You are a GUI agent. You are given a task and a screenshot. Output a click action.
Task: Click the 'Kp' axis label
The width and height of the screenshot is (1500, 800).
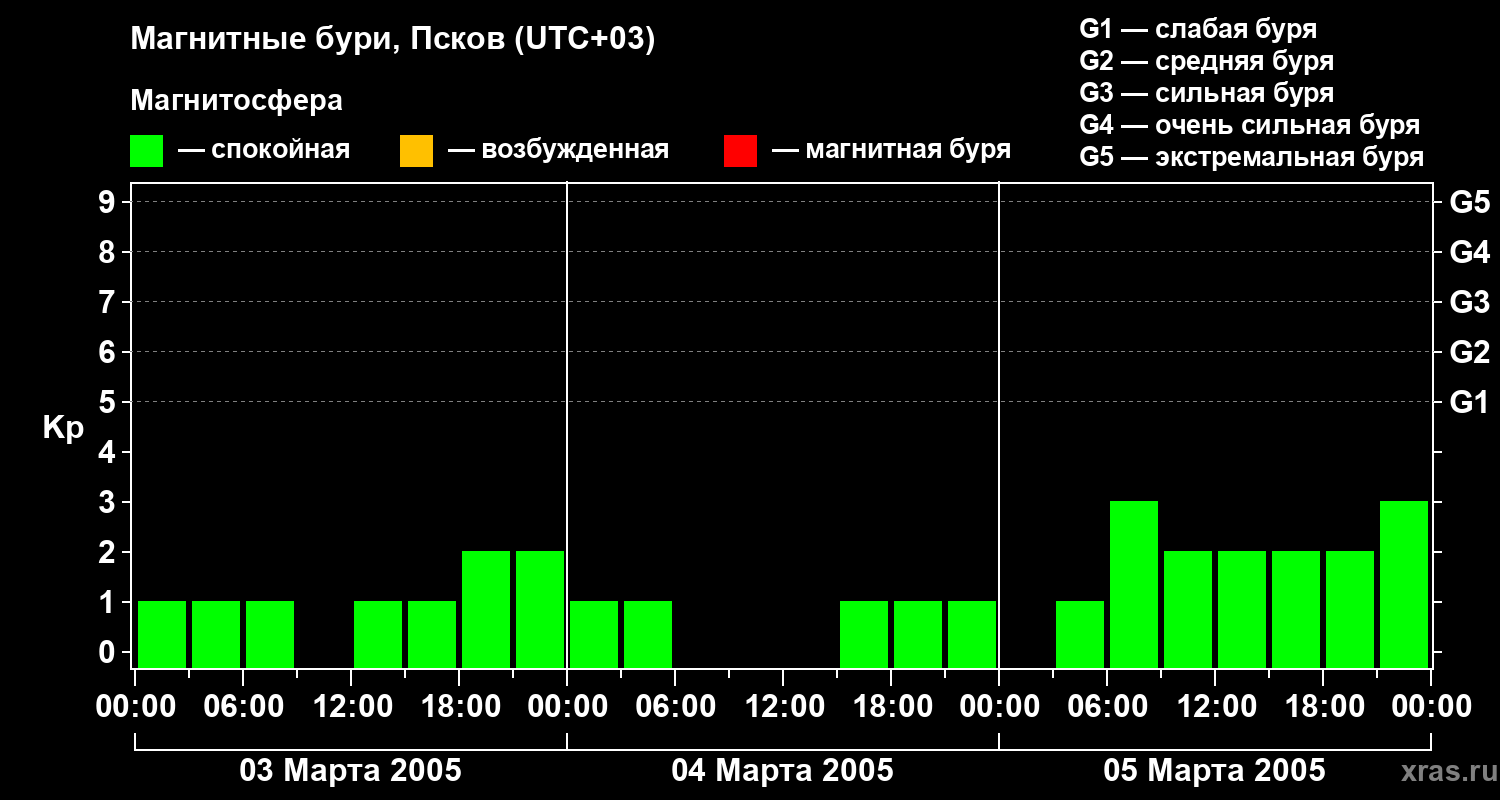click(x=63, y=429)
